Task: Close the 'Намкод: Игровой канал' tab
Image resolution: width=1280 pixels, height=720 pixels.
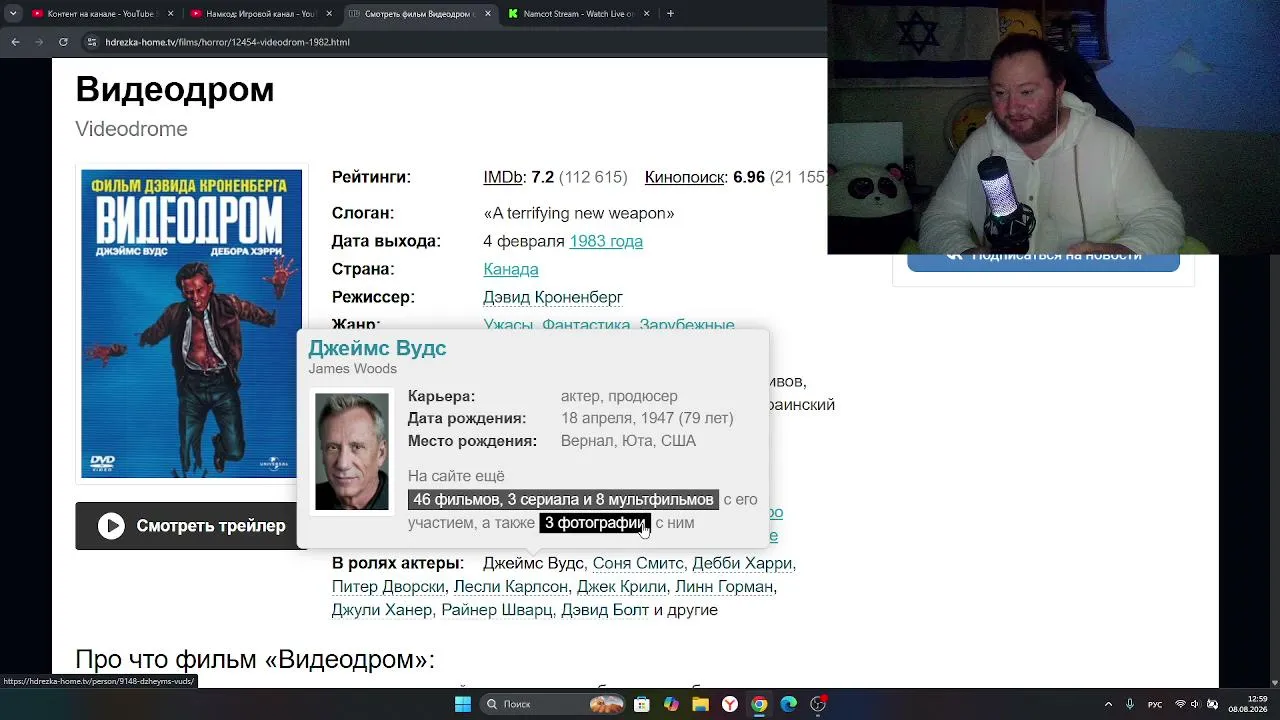Action: click(329, 14)
